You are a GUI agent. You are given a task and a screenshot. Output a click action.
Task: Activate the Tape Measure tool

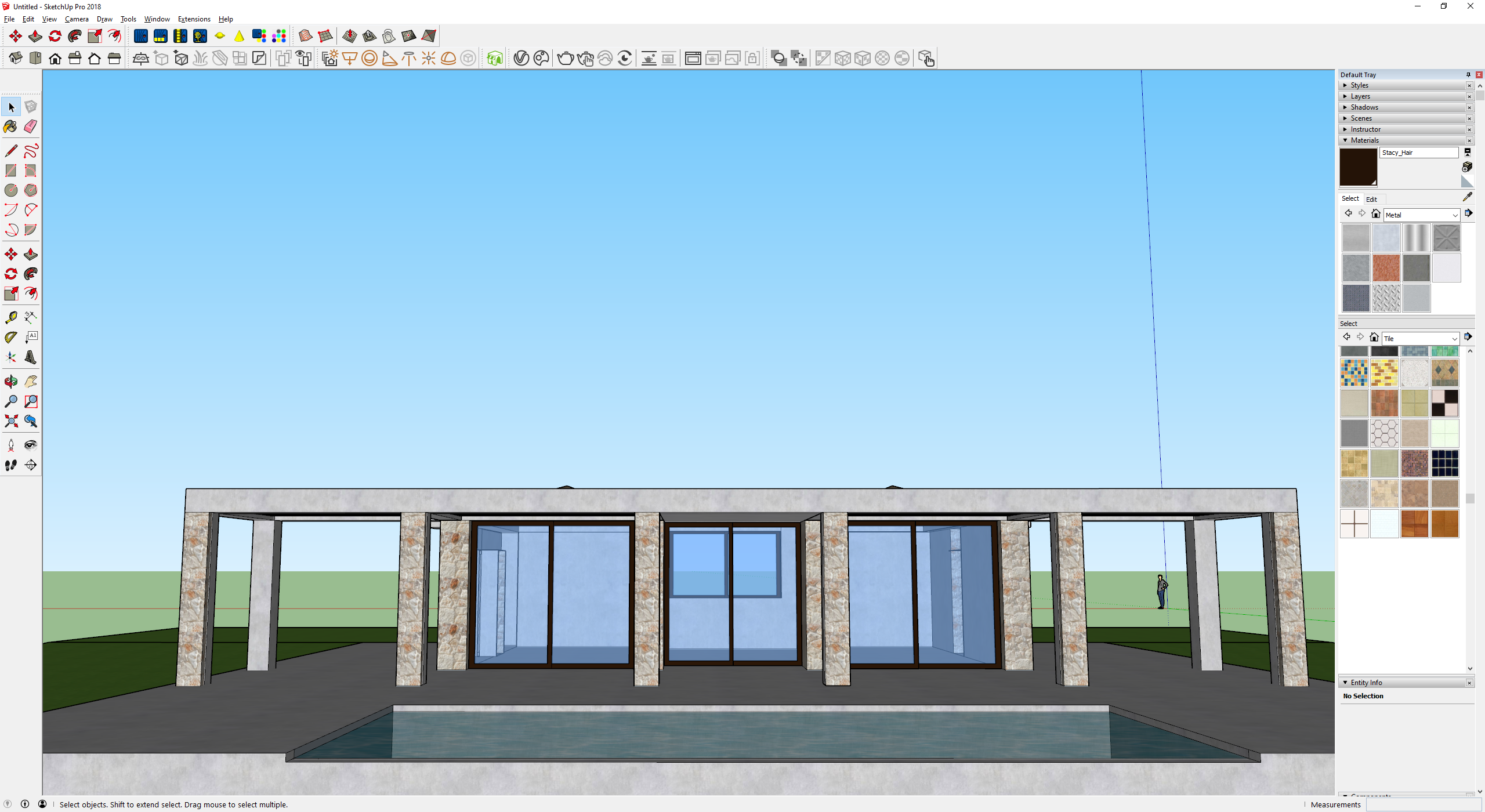10,317
